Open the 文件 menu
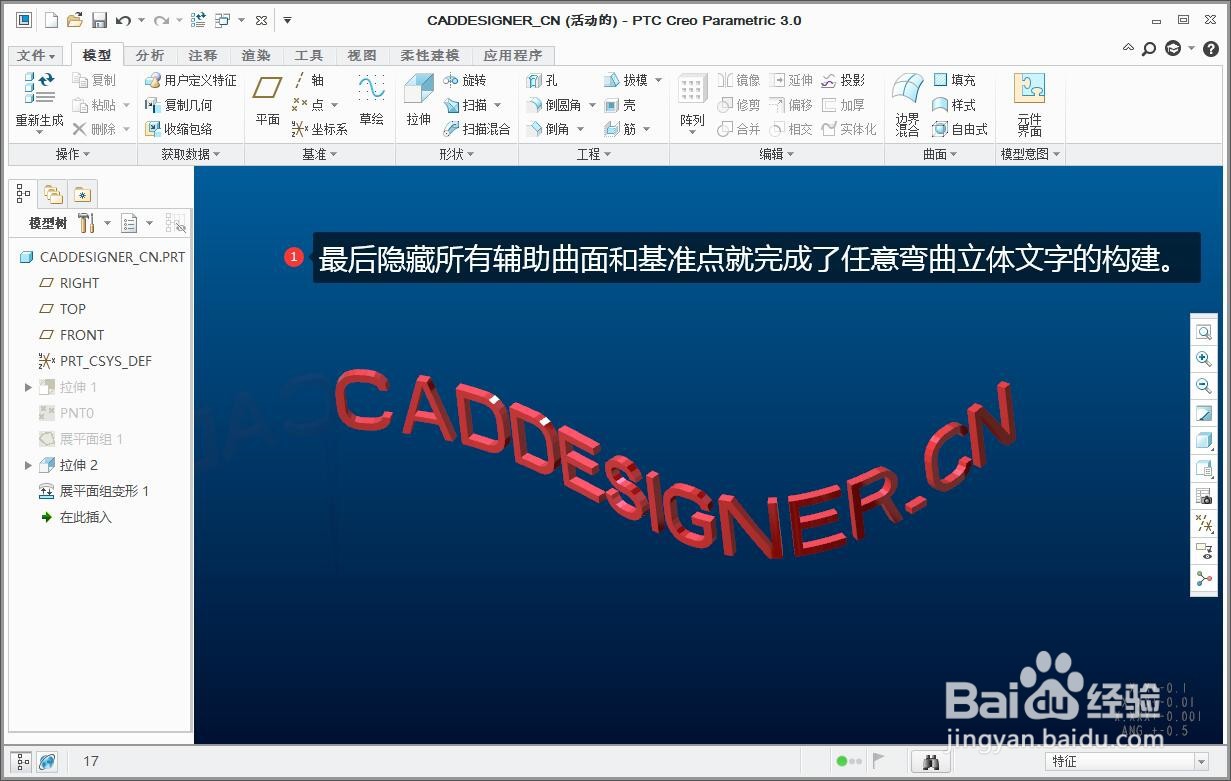1231x781 pixels. [37, 56]
